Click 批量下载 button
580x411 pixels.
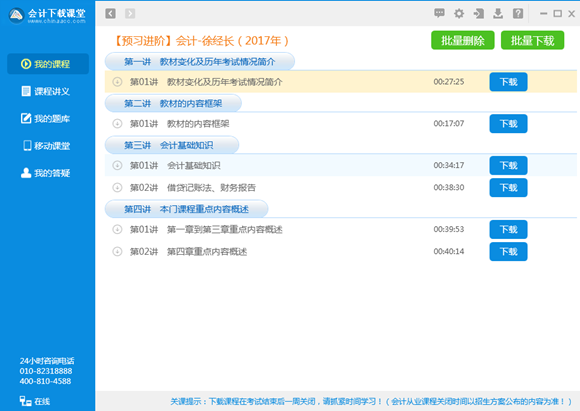click(532, 40)
